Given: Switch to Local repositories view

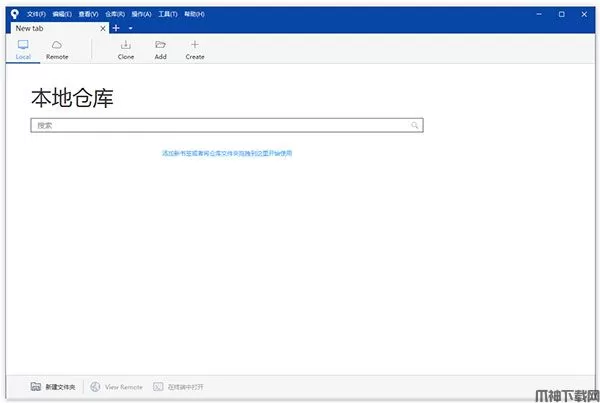Looking at the screenshot, I should click(x=23, y=50).
